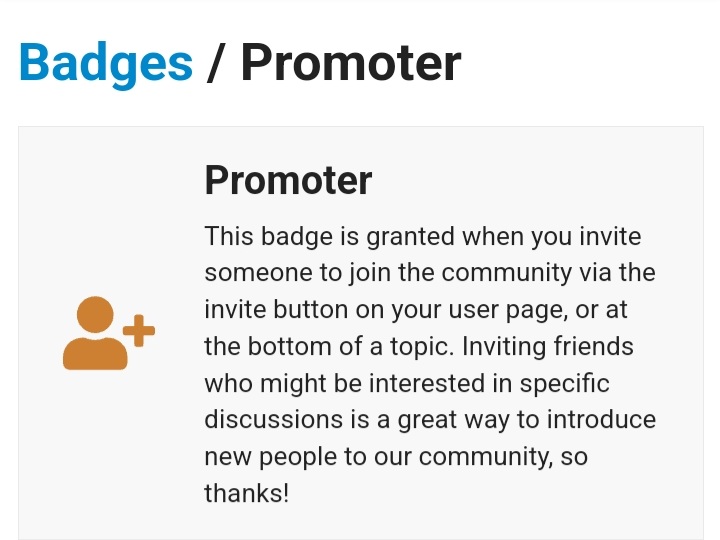Click the line "who might be interested in specific"
The image size is (720, 540).
(x=406, y=384)
